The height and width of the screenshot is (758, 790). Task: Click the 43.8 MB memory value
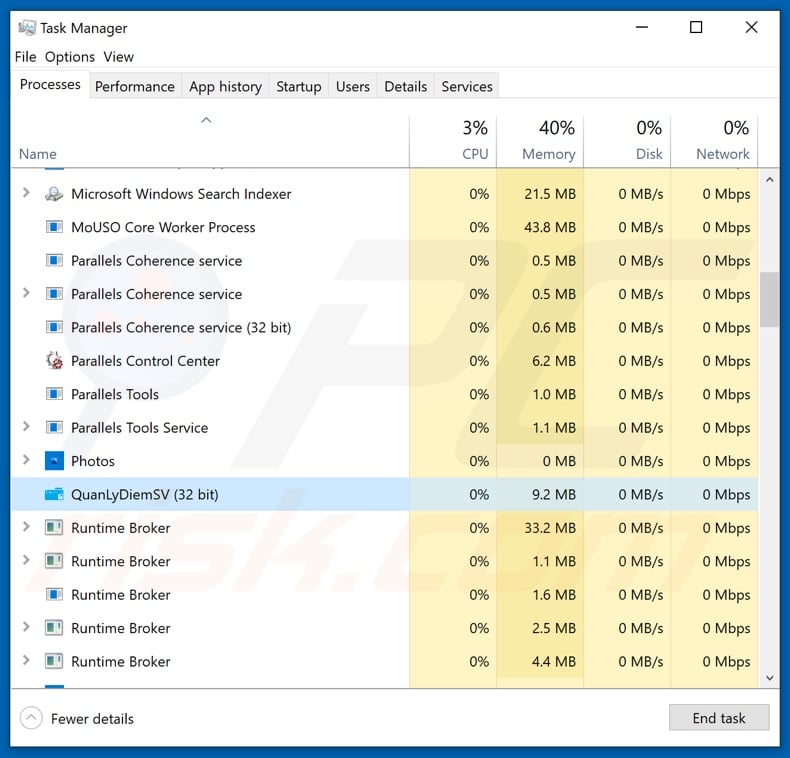point(550,227)
